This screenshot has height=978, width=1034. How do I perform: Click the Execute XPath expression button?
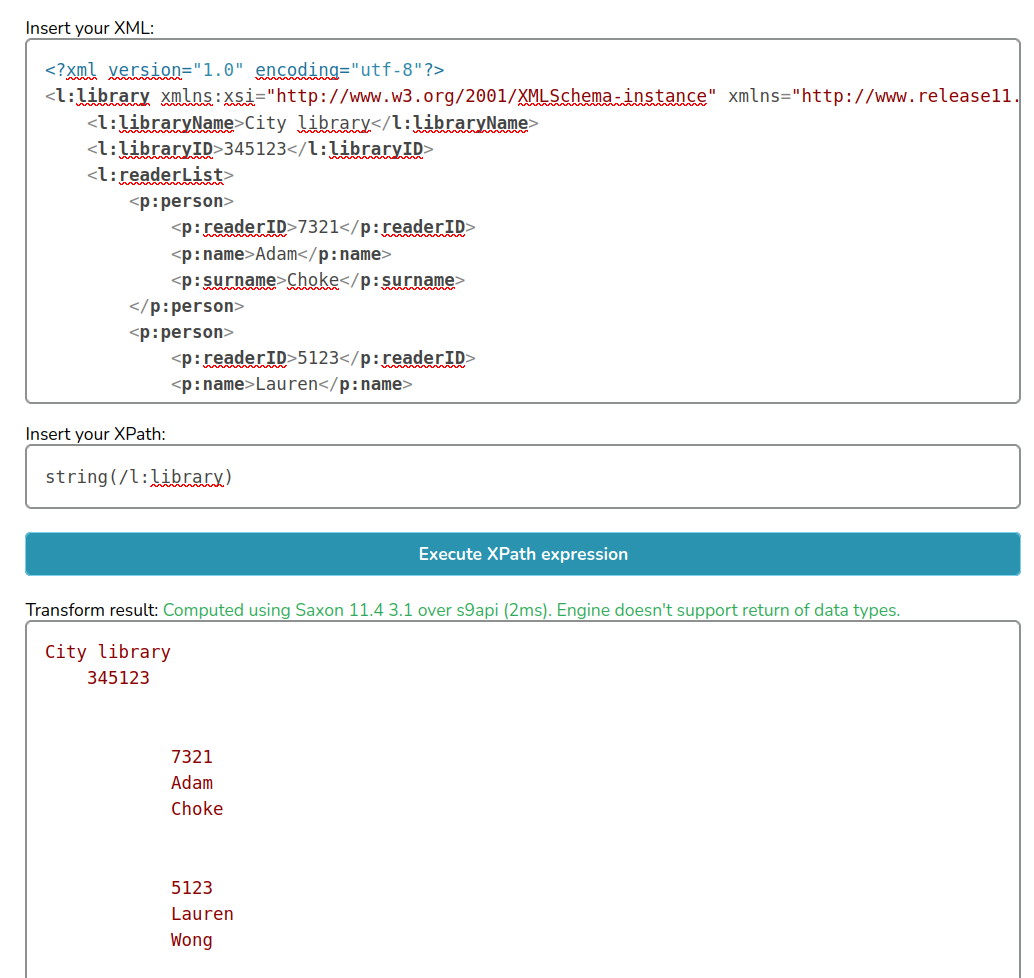[522, 554]
